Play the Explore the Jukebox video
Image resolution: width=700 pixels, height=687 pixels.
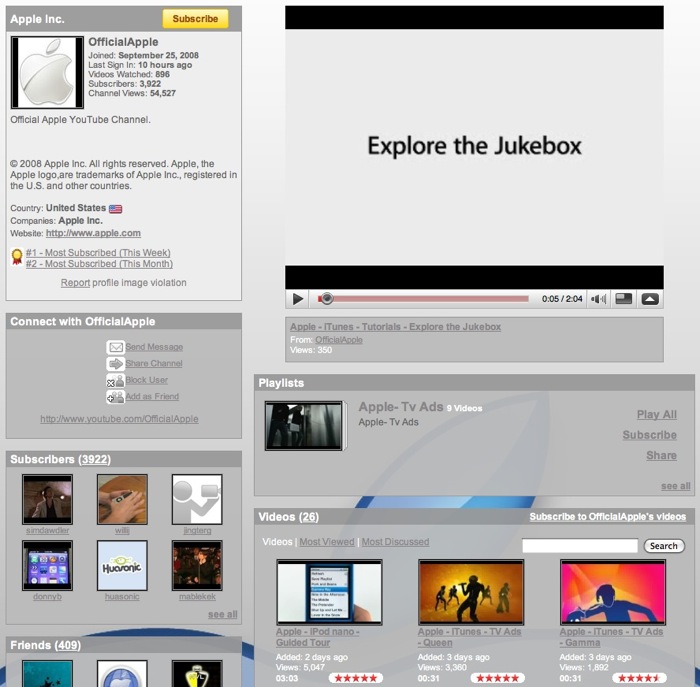[x=297, y=299]
